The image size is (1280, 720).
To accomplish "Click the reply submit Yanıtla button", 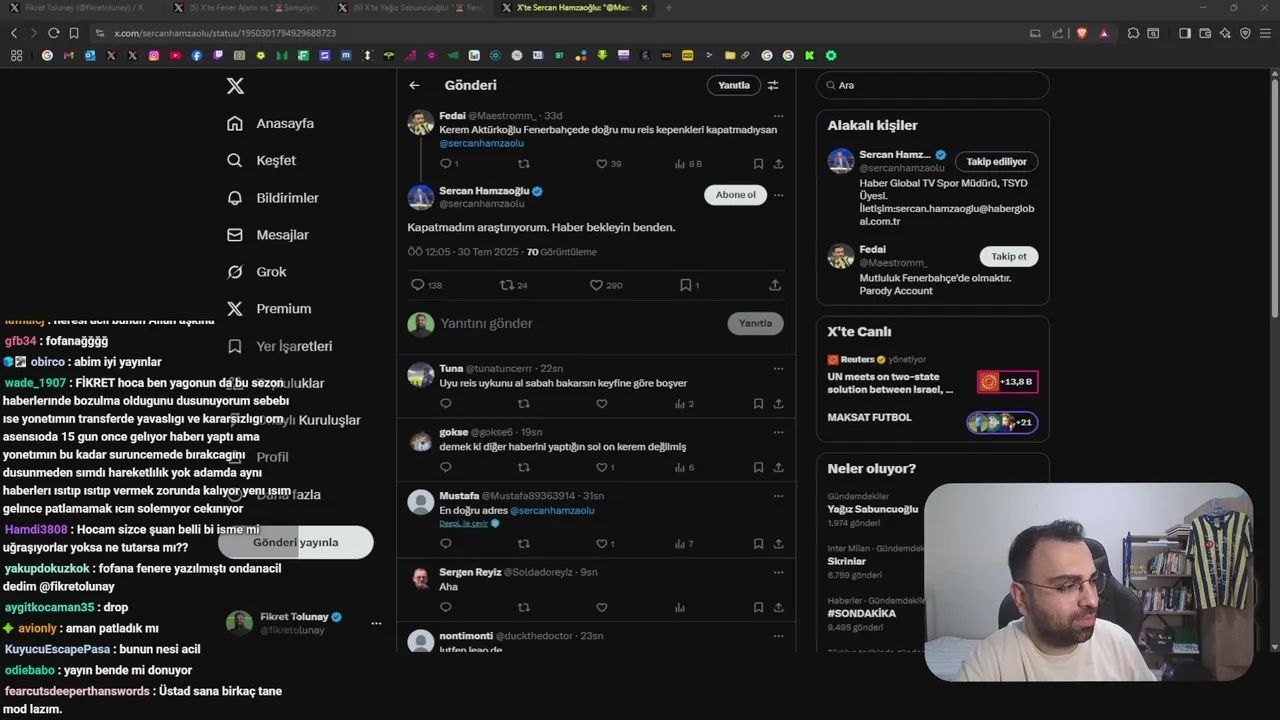I will point(755,323).
